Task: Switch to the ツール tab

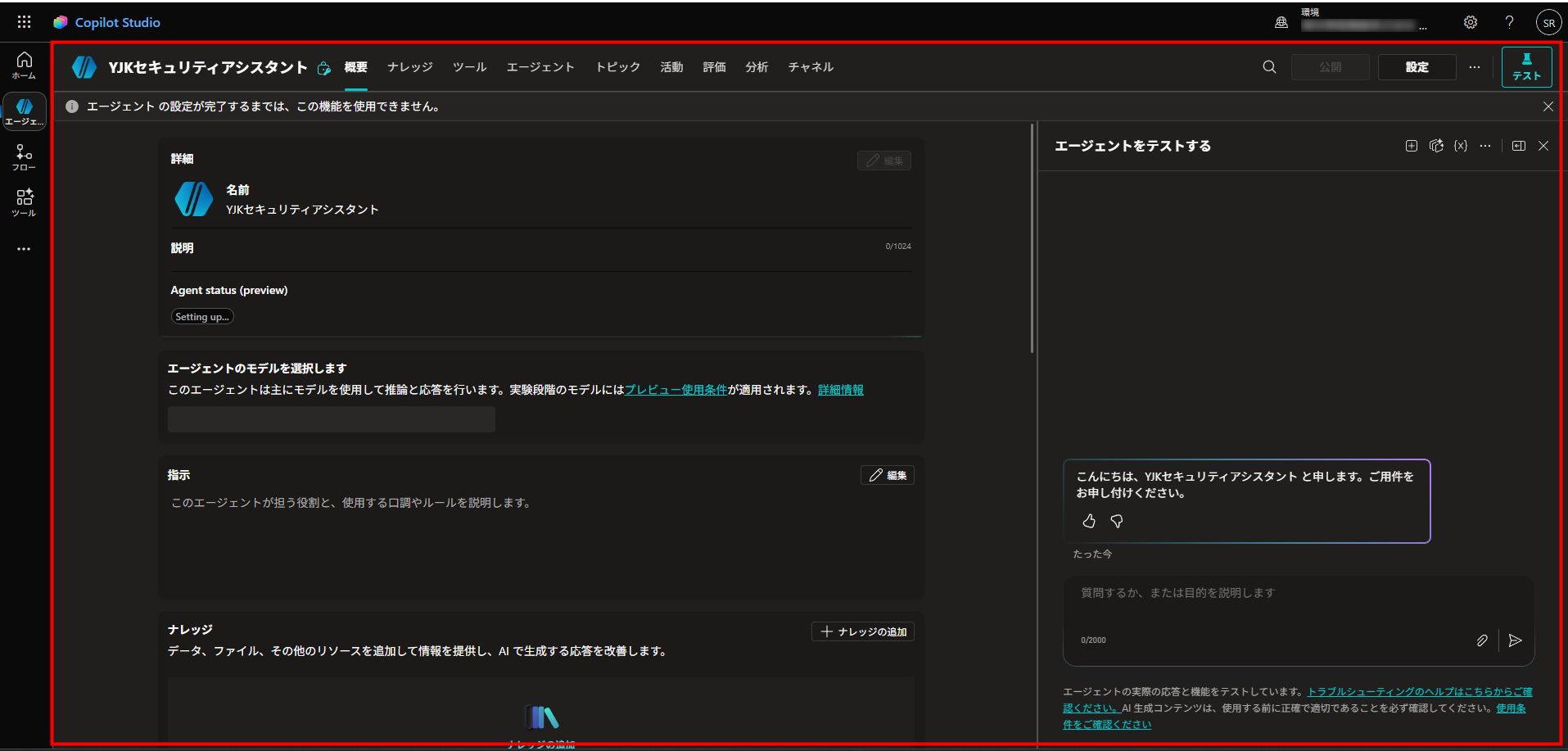Action: (470, 67)
